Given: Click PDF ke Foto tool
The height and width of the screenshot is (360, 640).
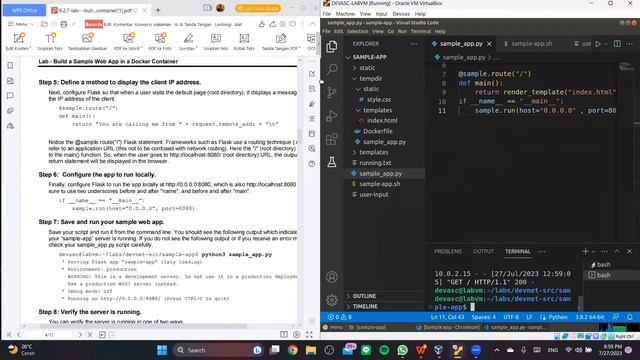Looking at the screenshot, I should click(x=160, y=42).
